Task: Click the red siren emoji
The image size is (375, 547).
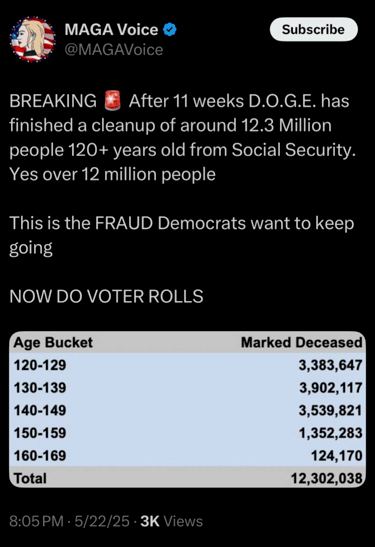Action: (x=113, y=100)
